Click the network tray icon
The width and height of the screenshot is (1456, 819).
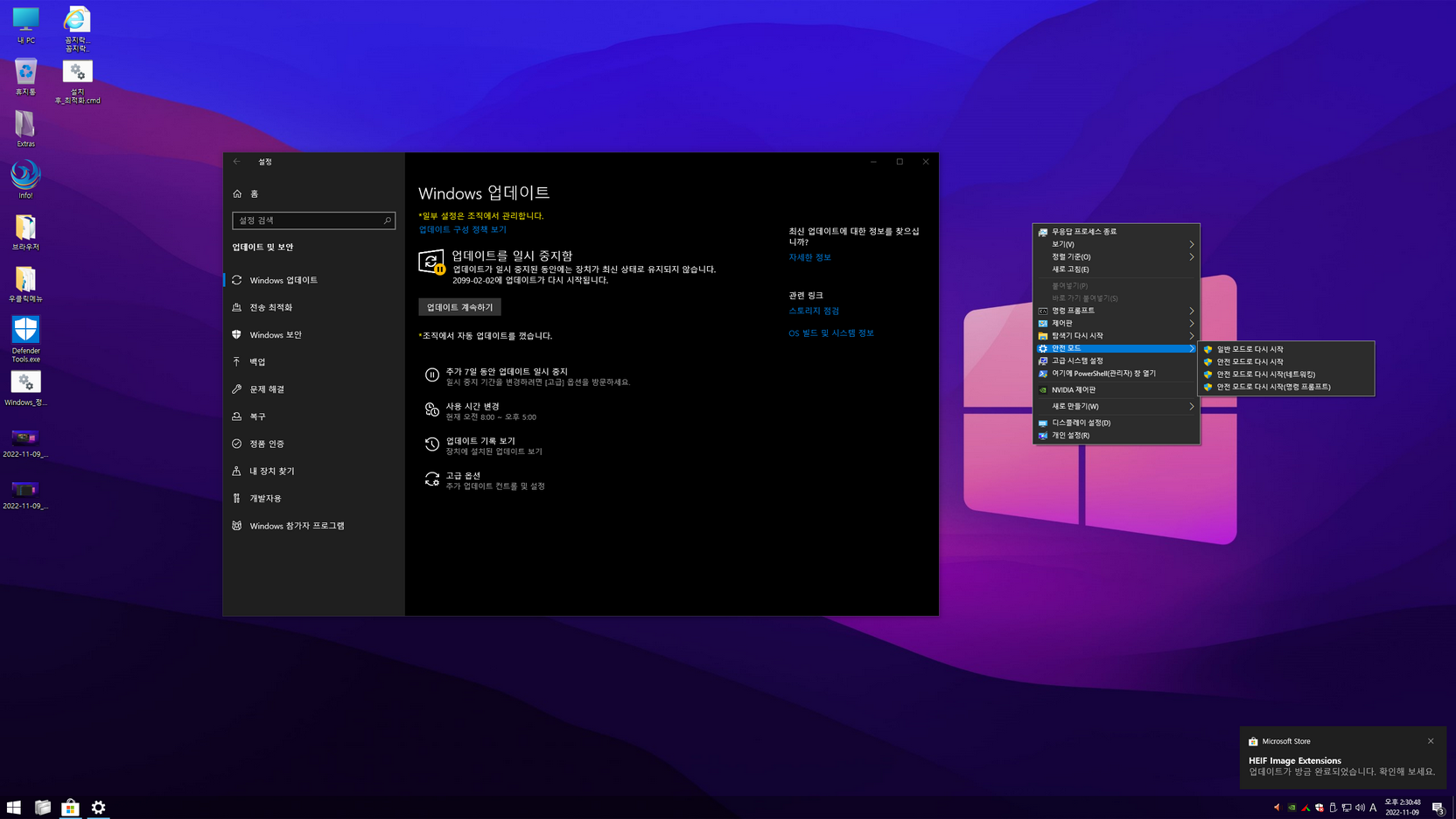[x=1347, y=808]
